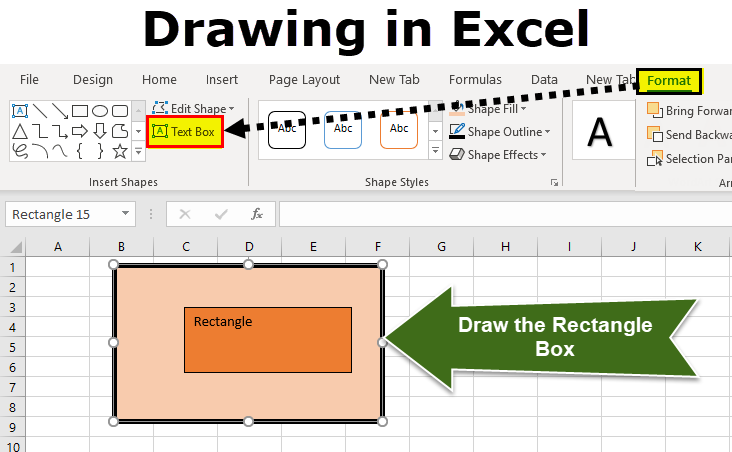732x452 pixels.
Task: Click the highlighted Text Box button
Action: pyautogui.click(x=185, y=131)
